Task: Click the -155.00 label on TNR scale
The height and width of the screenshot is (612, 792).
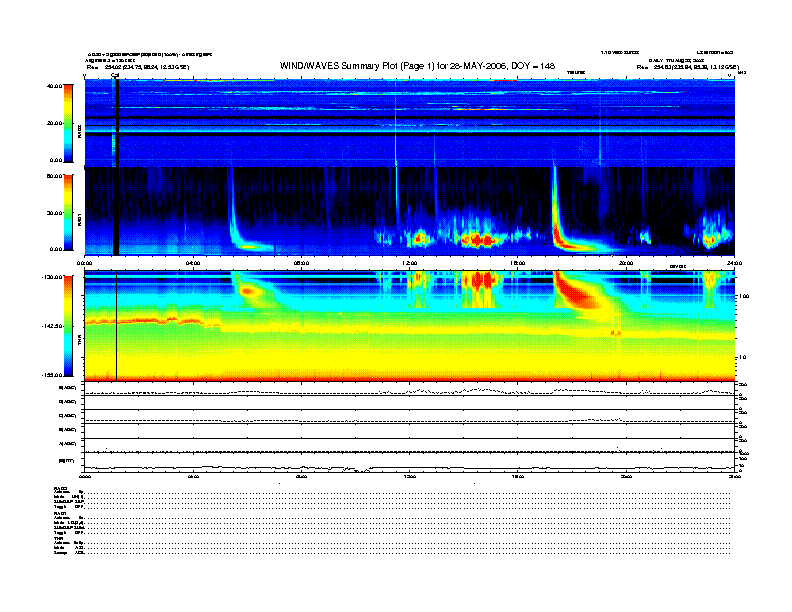Action: (x=52, y=375)
